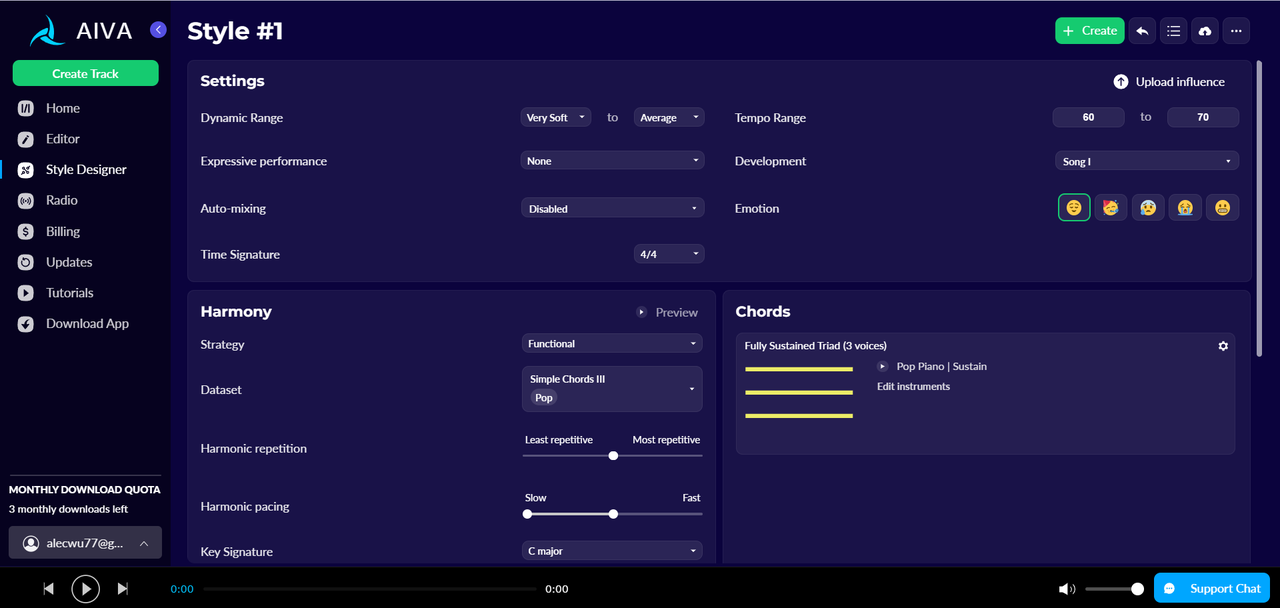Click Edit instruments link
This screenshot has height=608, width=1280.
(913, 387)
